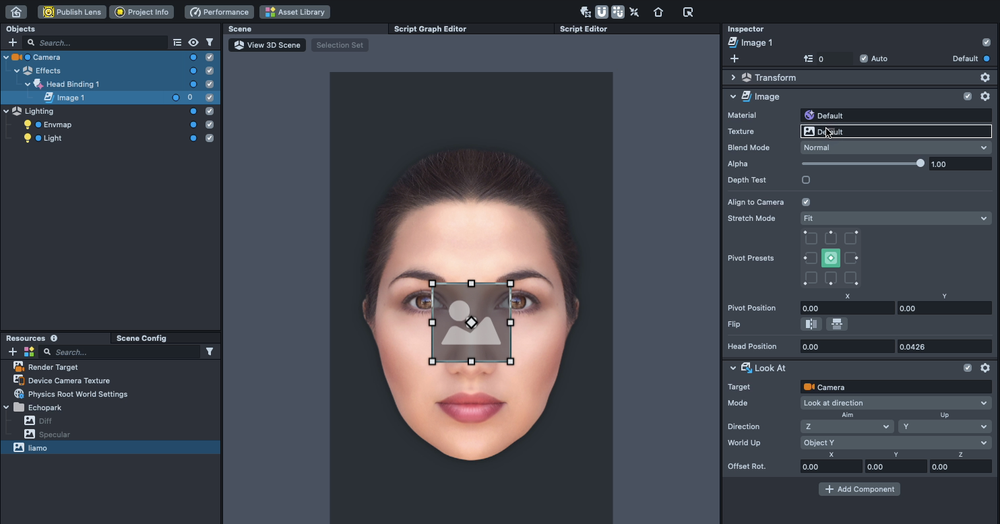Click the Publish Lens button

pos(72,12)
